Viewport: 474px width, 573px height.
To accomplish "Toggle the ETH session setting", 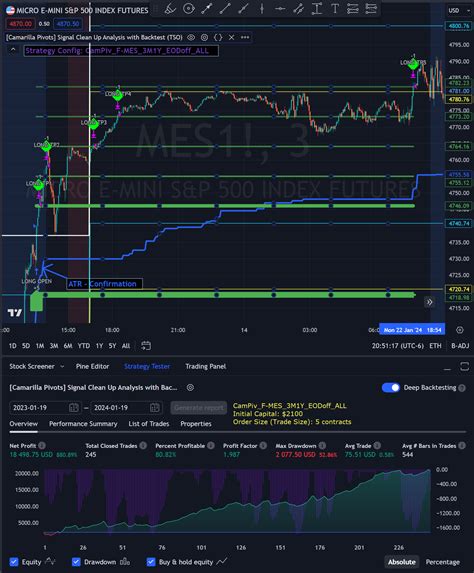I will pos(435,346).
